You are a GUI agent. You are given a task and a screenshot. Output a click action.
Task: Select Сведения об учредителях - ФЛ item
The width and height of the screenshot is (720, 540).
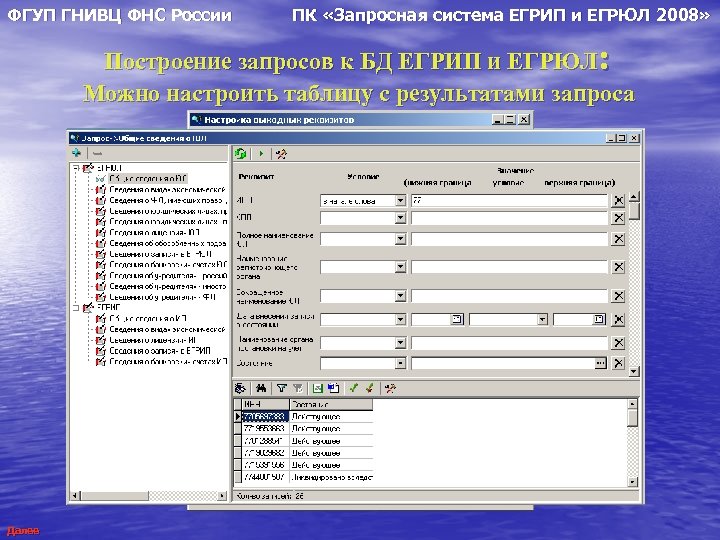162,297
